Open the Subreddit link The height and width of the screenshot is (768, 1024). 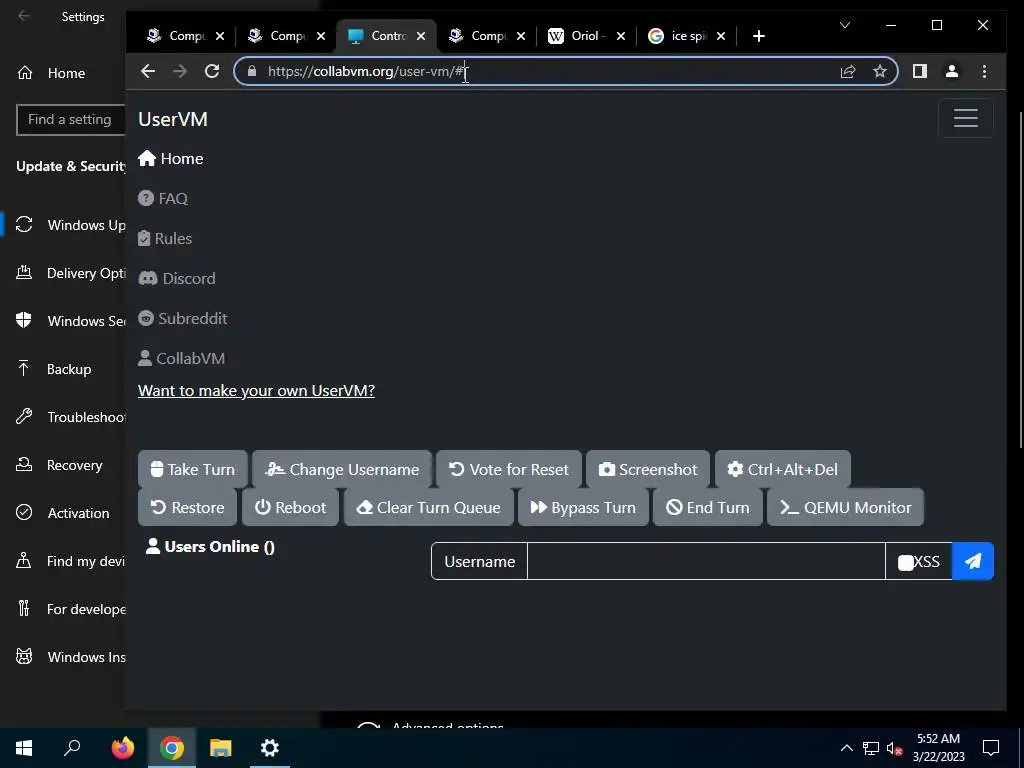click(x=183, y=318)
